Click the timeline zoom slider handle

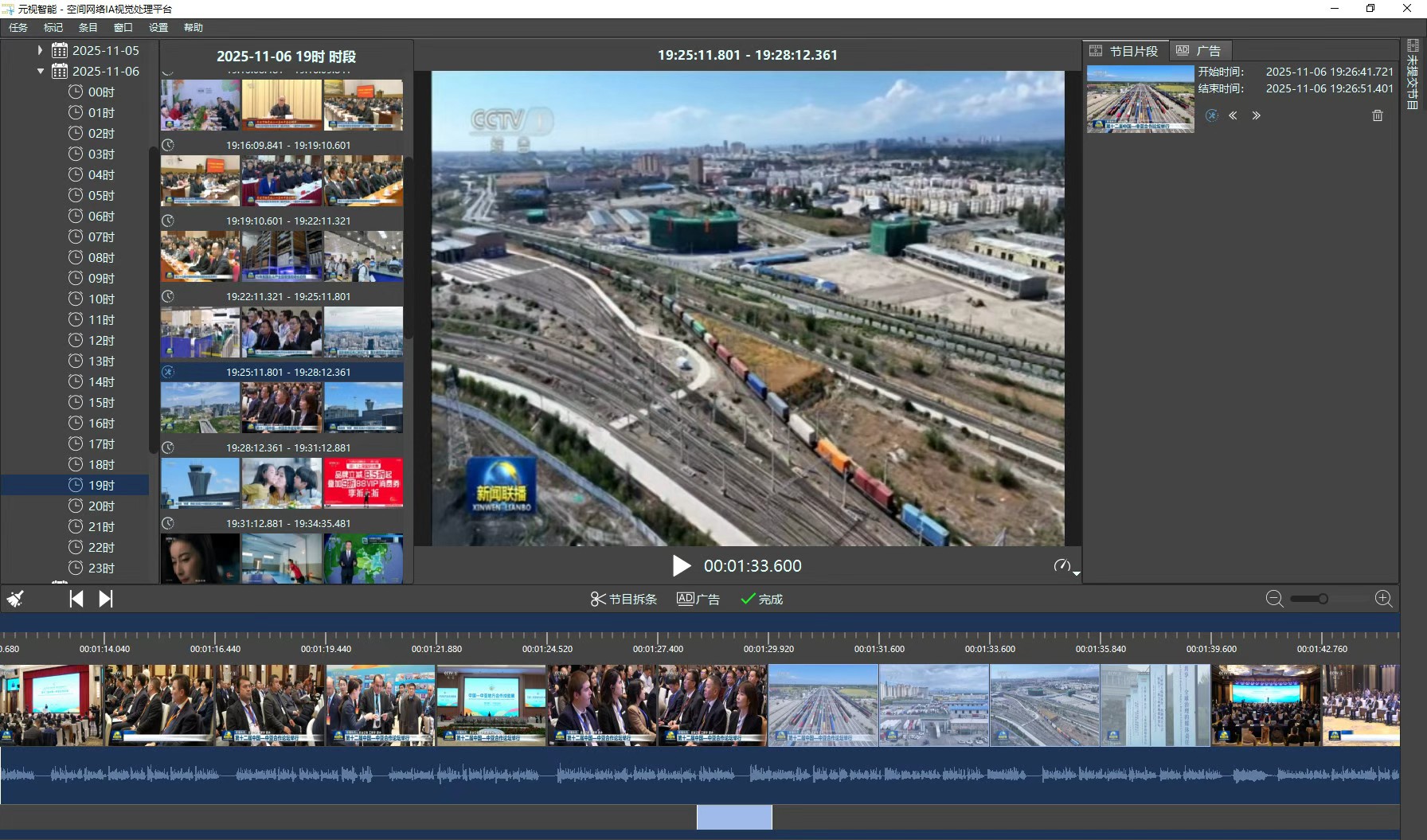click(x=1323, y=599)
